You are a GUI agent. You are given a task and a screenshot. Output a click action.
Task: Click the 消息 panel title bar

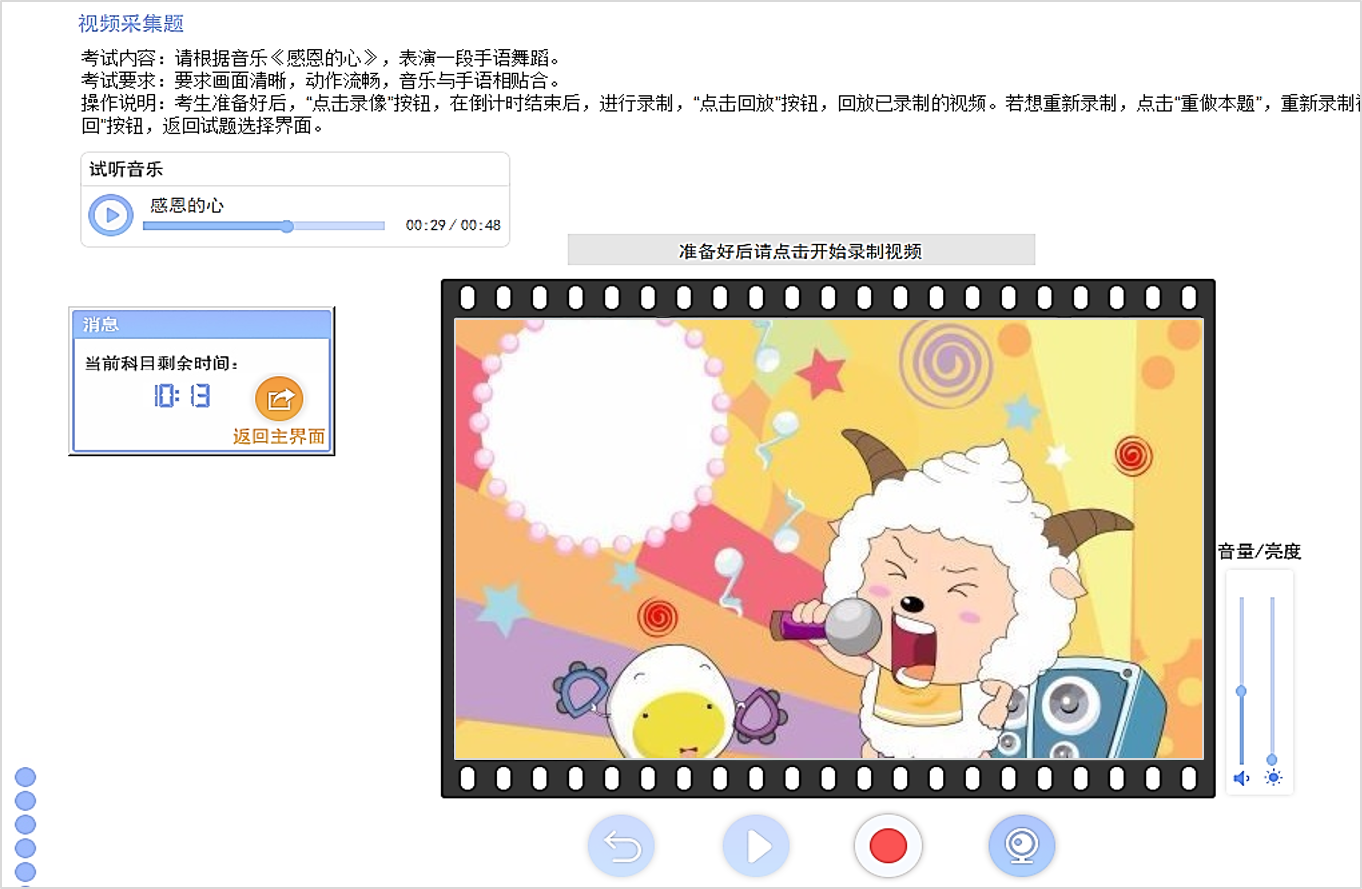click(x=202, y=324)
